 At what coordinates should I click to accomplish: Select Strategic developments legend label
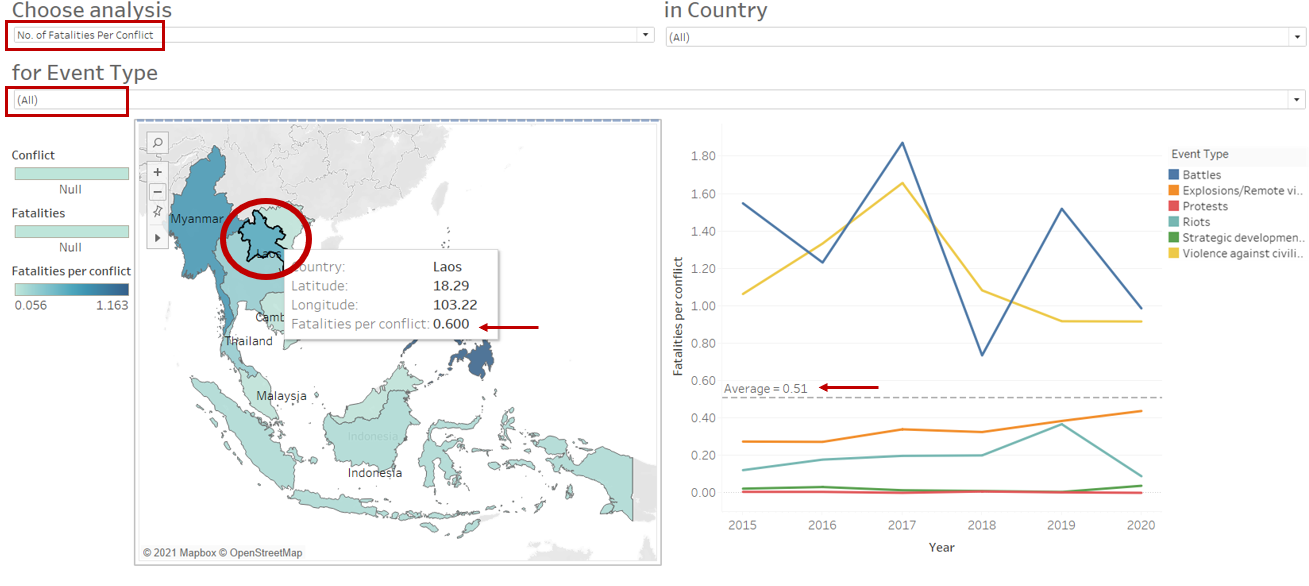(1244, 238)
